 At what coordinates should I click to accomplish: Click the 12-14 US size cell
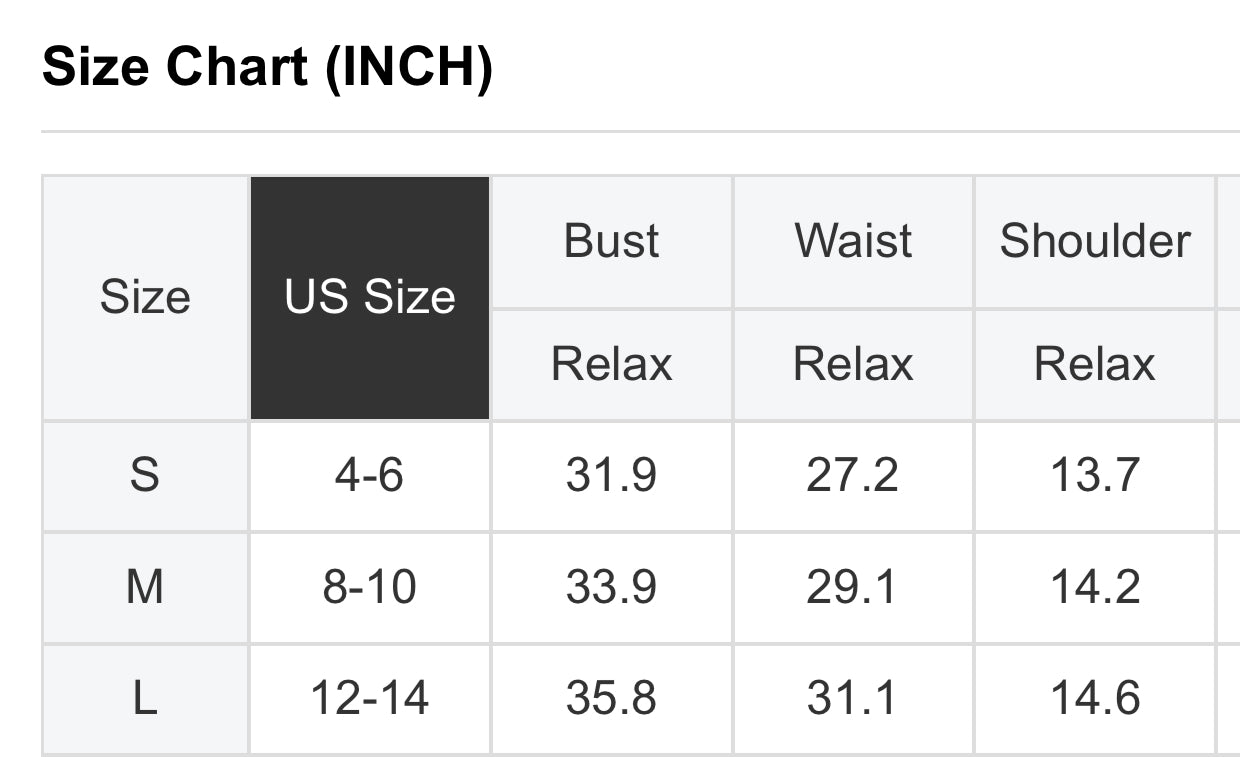coord(370,698)
